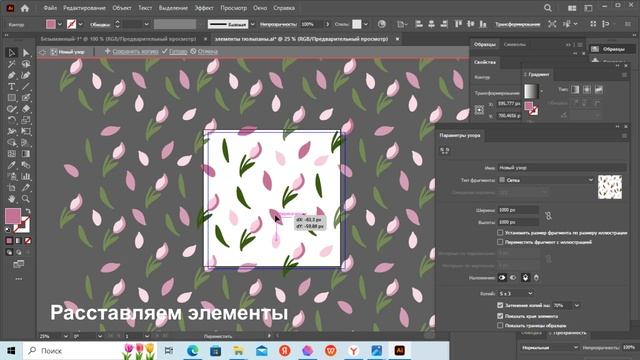Click the Имя 'Новый узор' input field
The width and height of the screenshot is (640, 360).
click(x=562, y=168)
